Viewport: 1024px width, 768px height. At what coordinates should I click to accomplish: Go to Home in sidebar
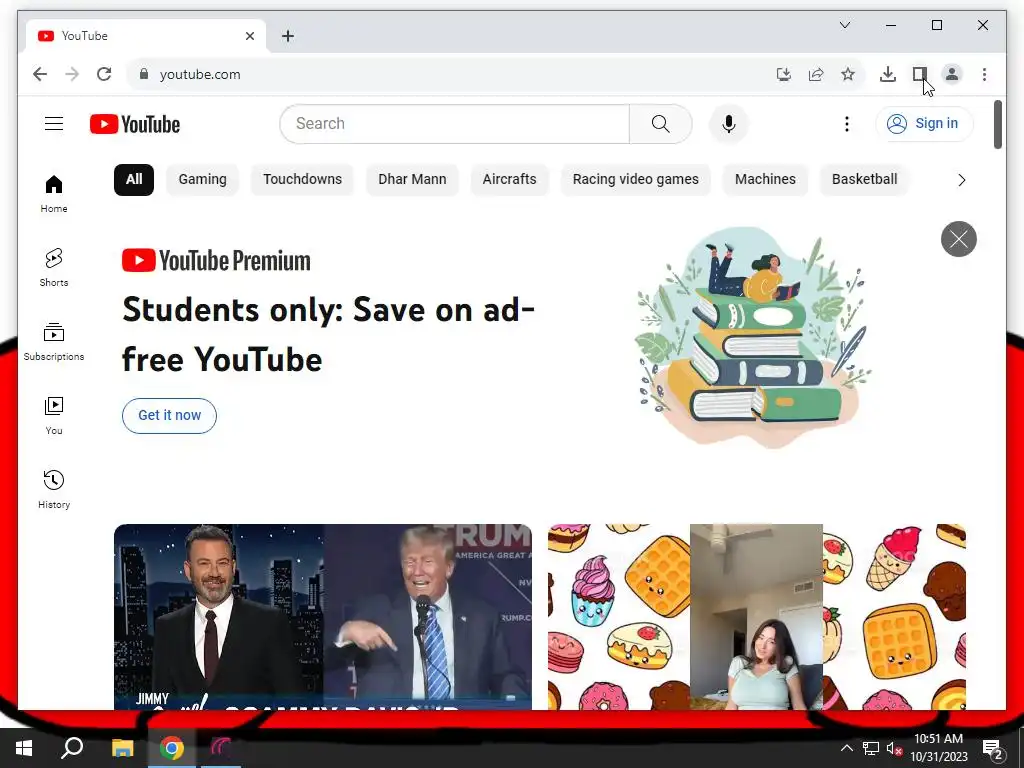pyautogui.click(x=54, y=194)
